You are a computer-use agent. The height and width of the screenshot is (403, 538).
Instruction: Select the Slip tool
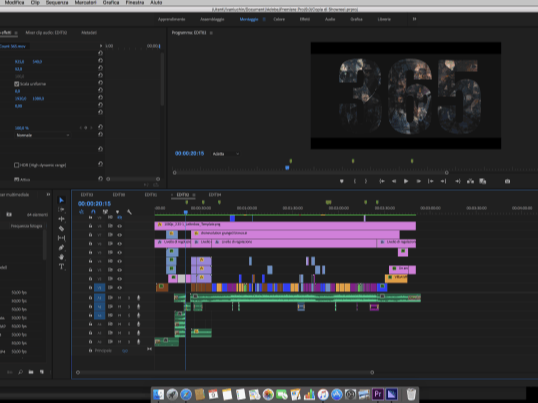click(61, 238)
